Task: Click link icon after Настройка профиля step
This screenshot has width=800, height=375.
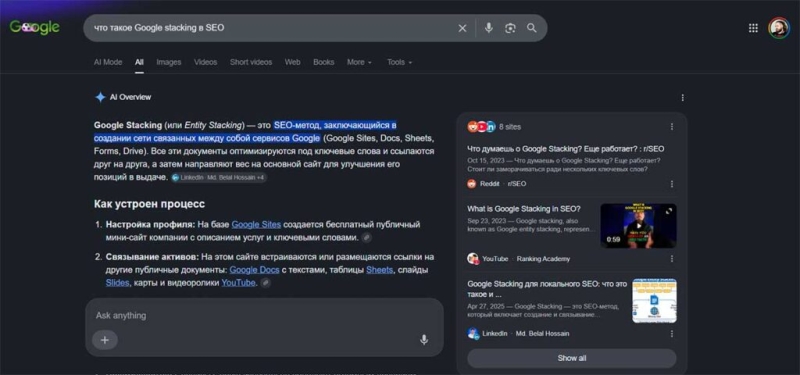Action: 366,238
